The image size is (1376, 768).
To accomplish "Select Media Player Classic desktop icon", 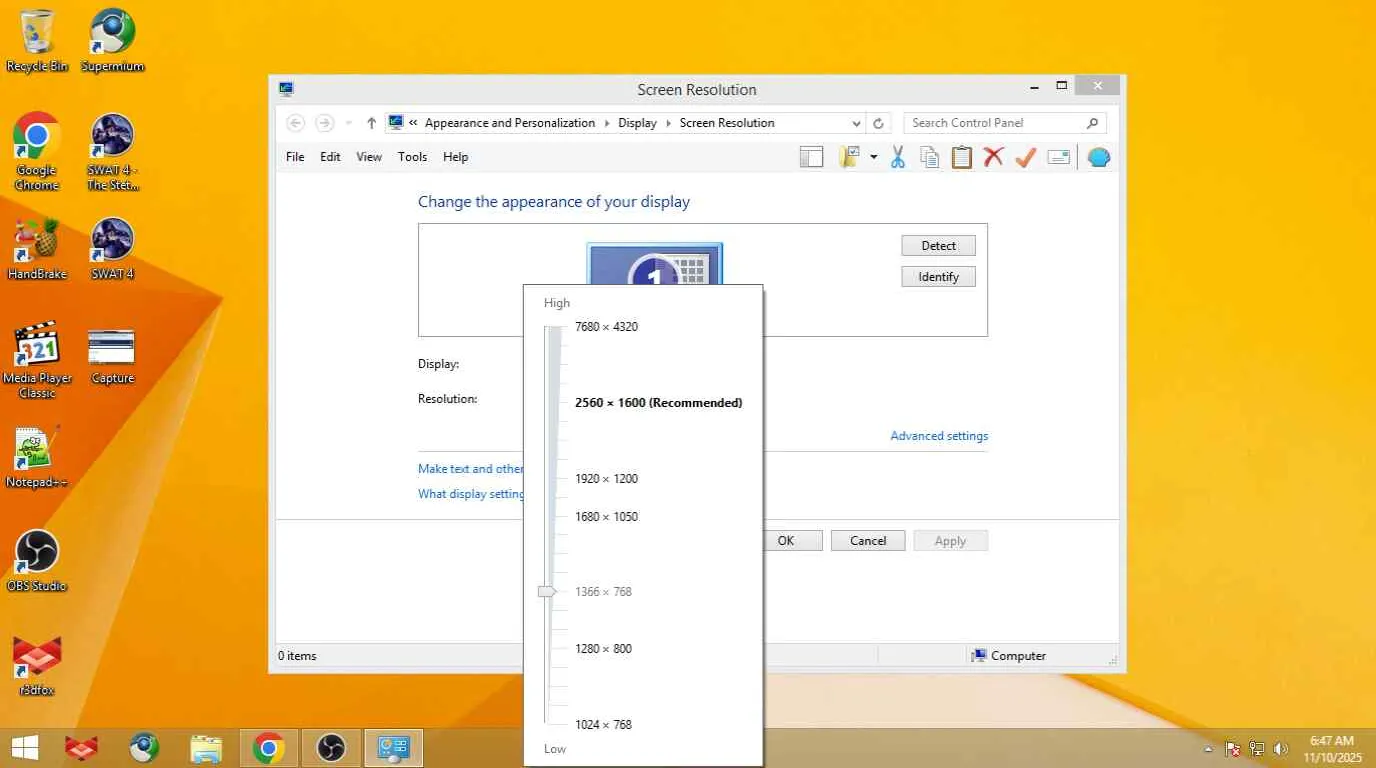I will 37,360.
